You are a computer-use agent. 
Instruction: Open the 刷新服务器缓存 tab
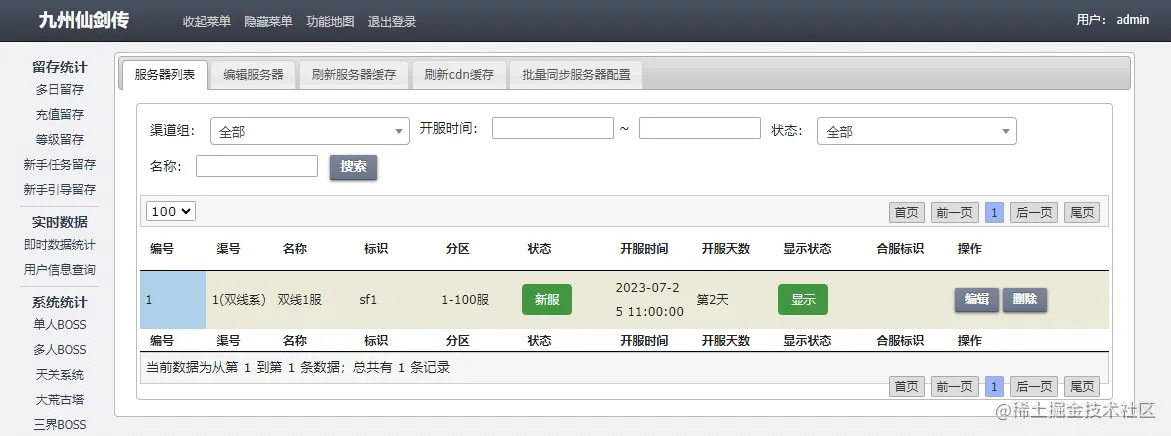[x=354, y=75]
